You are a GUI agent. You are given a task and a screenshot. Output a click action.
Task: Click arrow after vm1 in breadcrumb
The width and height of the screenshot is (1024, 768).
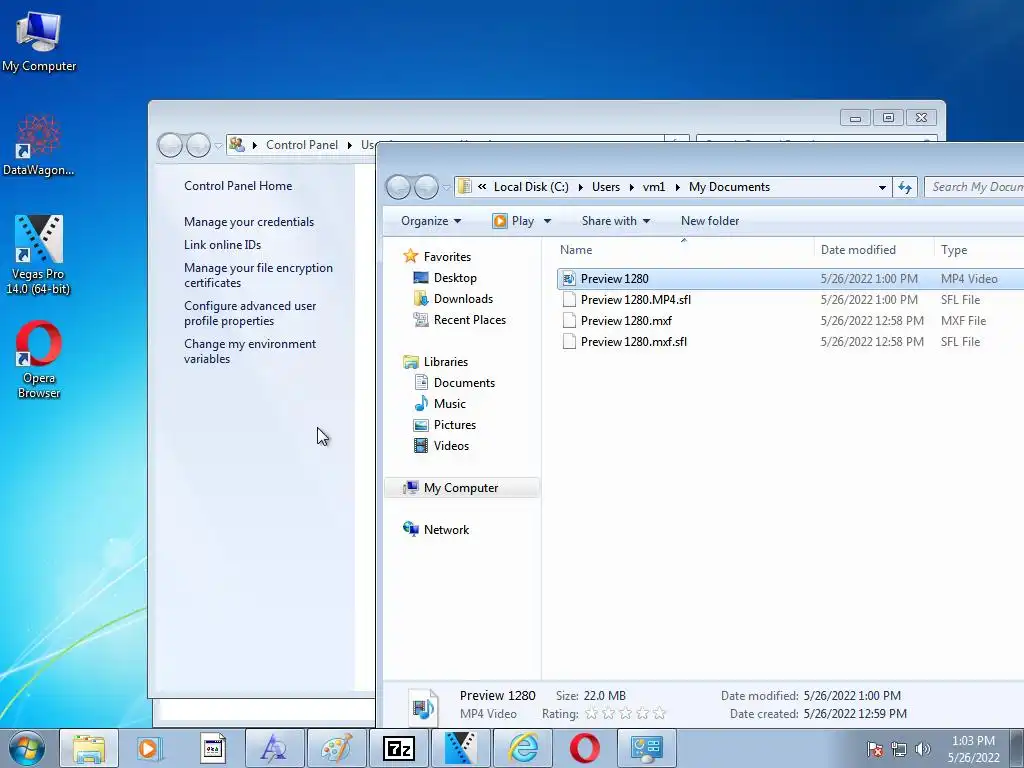pos(677,187)
